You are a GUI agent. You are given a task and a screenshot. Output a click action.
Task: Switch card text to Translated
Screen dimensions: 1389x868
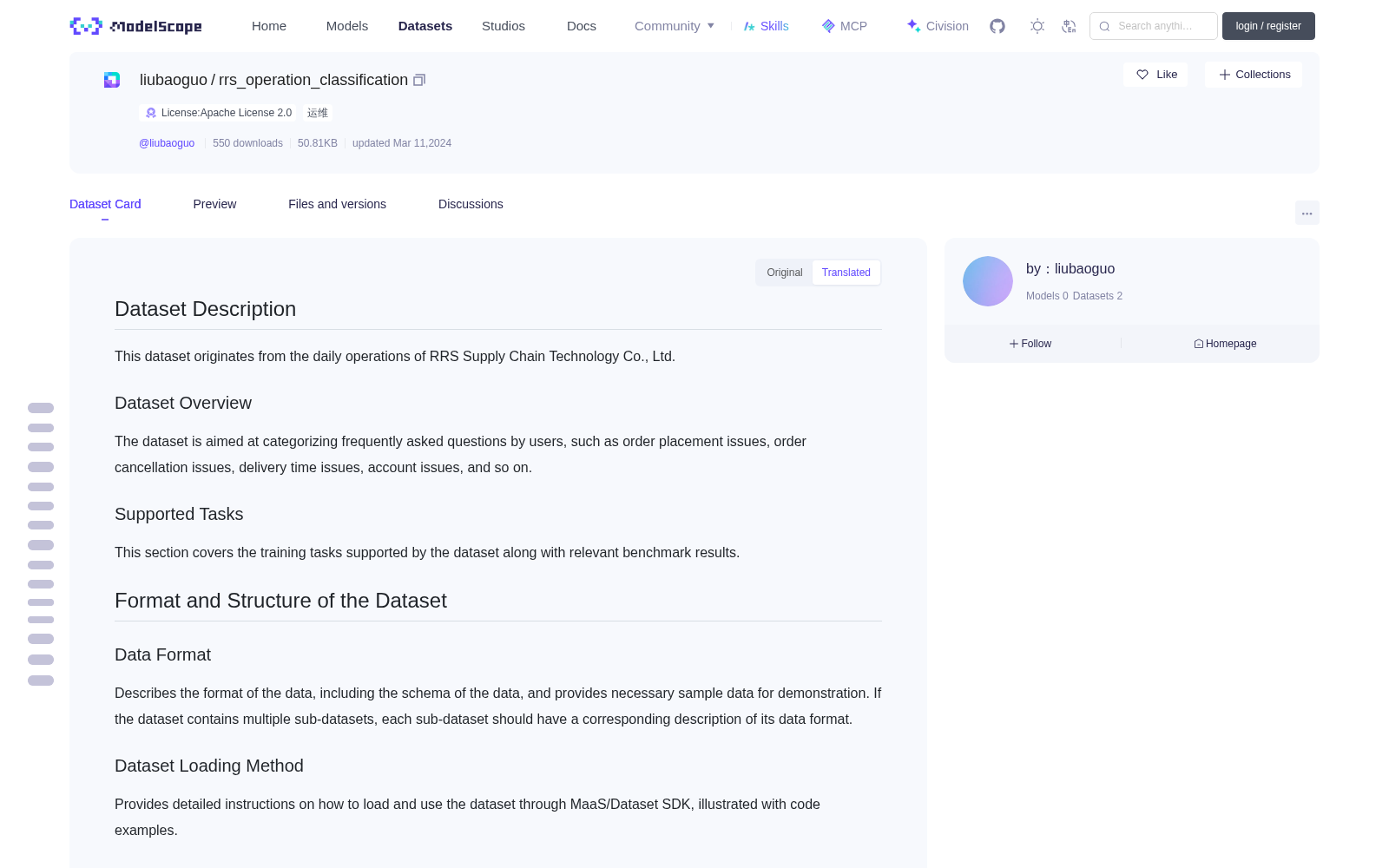pos(846,273)
